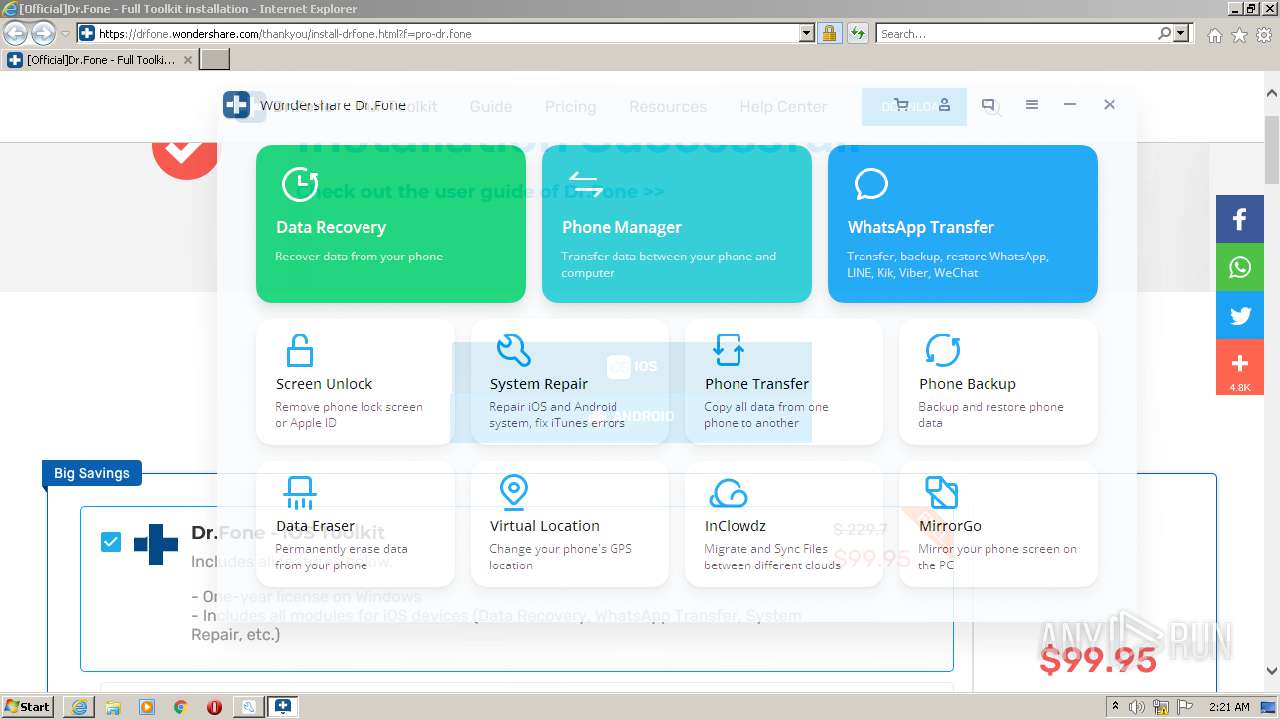Open the Phone Manager module
Viewport: 1280px width, 720px height.
(x=676, y=224)
